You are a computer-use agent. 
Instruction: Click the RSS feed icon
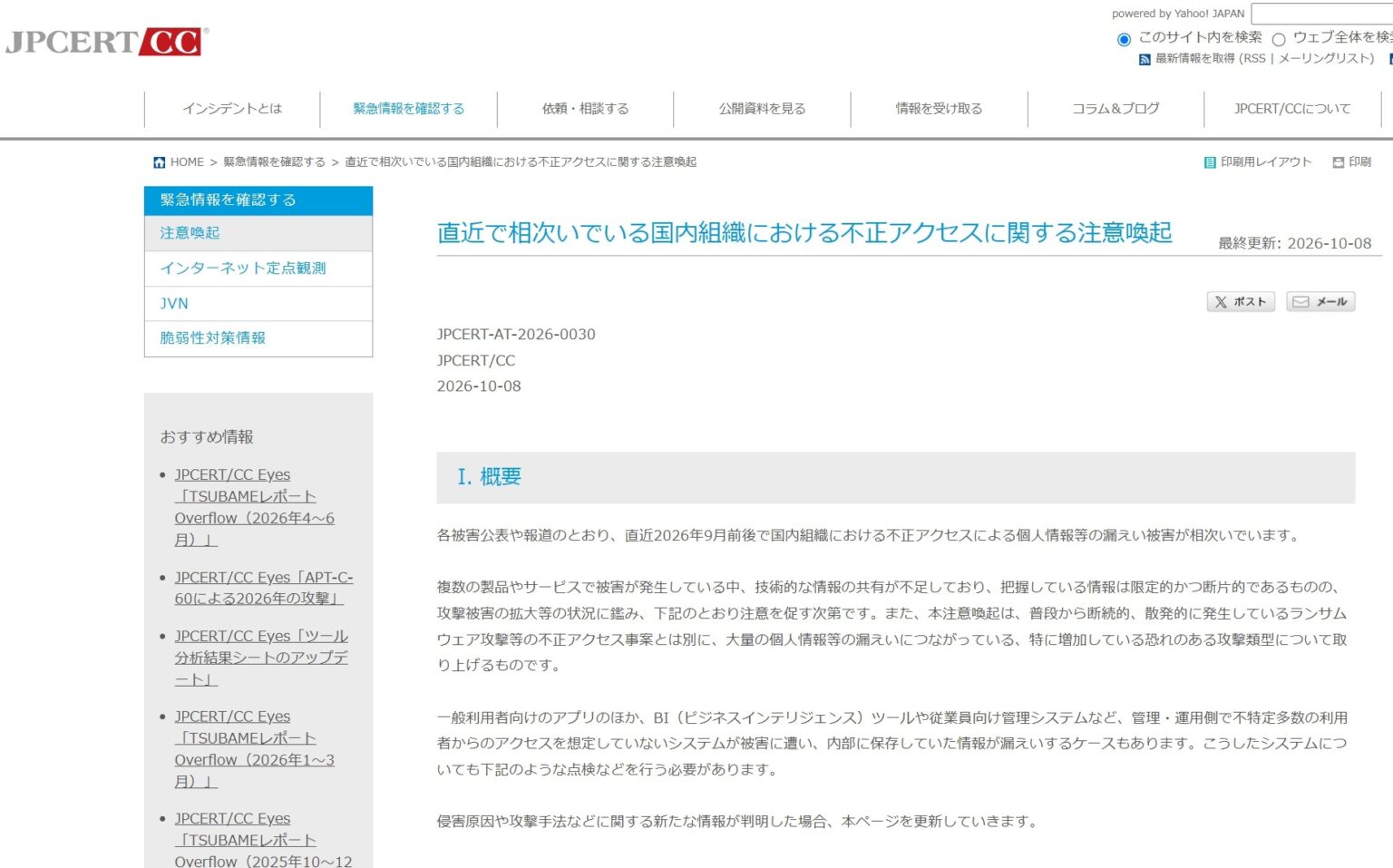pyautogui.click(x=1145, y=59)
